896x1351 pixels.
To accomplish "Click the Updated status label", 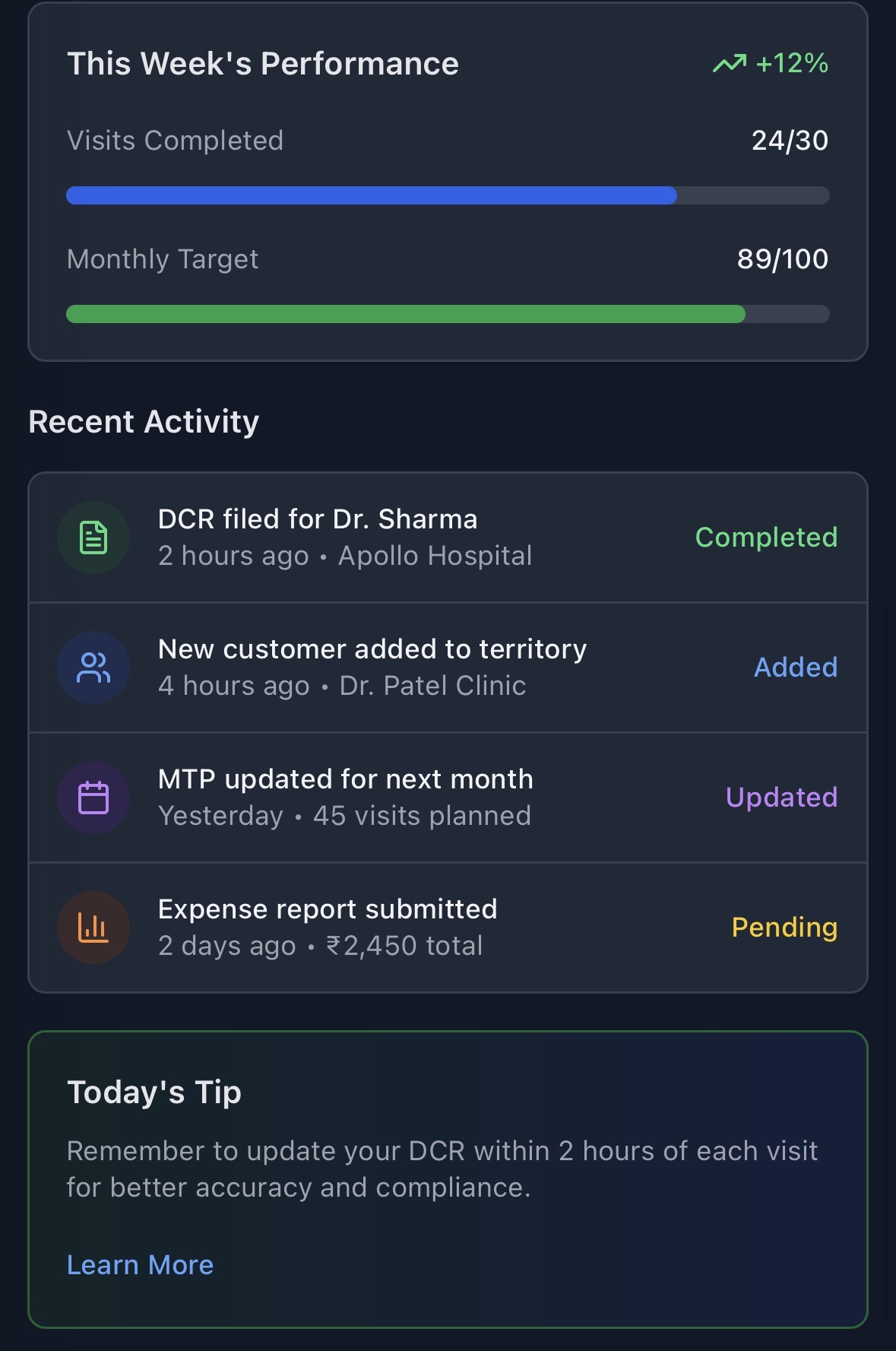I will 781,798.
